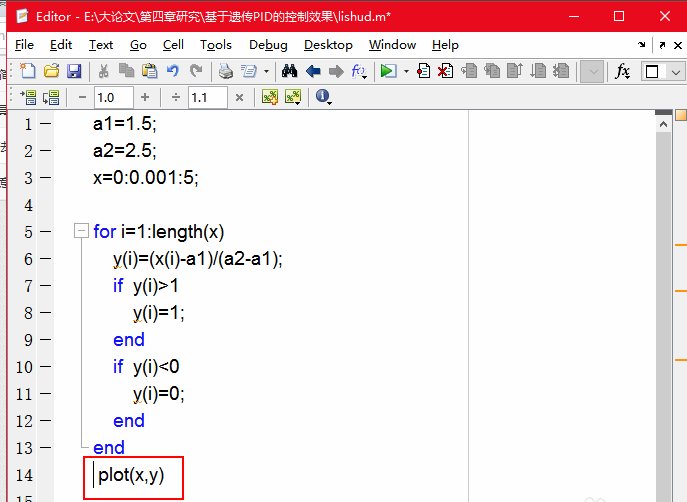The image size is (687, 502).
Task: Click the Open file folder icon
Action: point(51,71)
